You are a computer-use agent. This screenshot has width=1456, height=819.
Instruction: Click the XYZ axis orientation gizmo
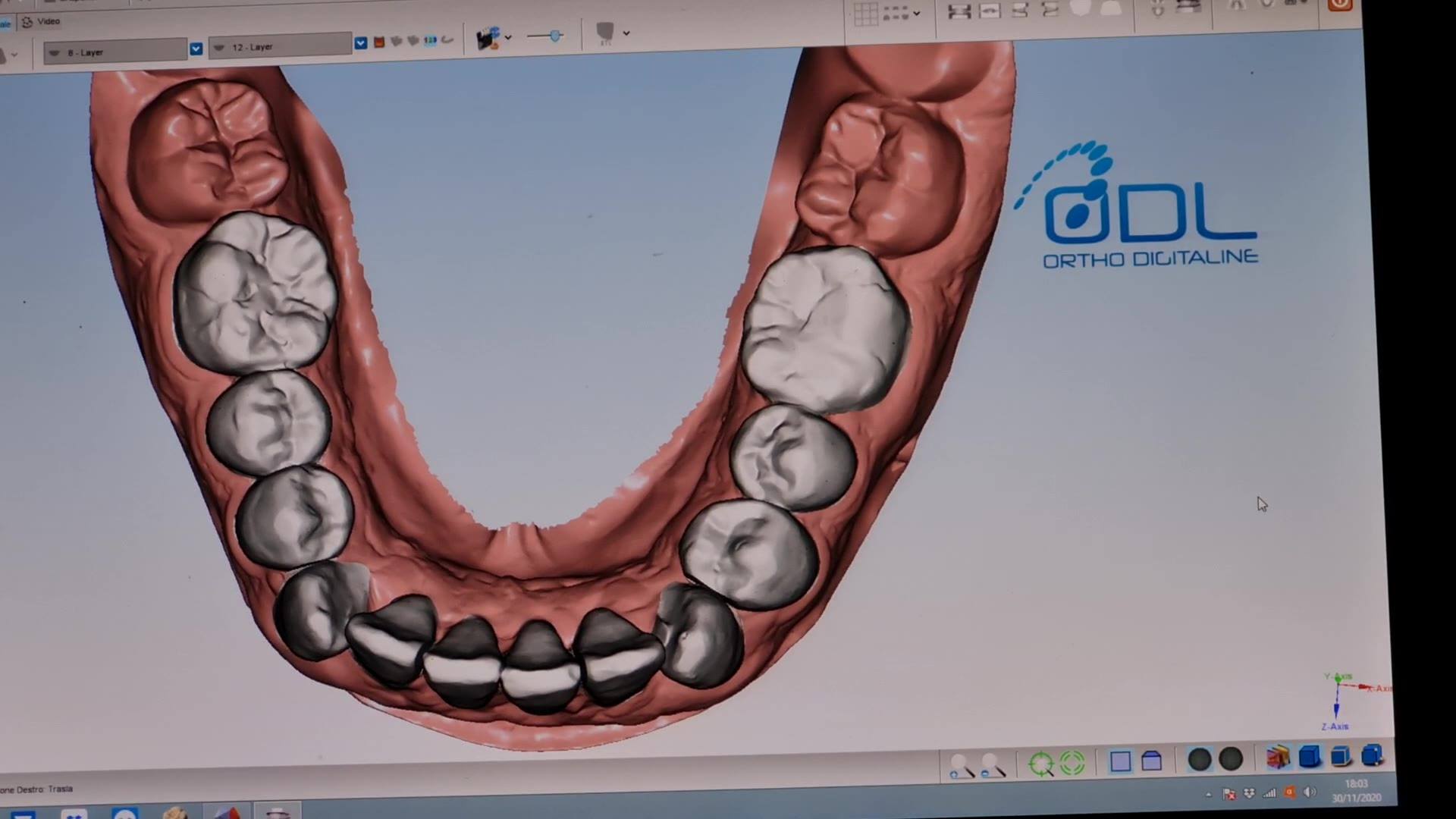tap(1356, 701)
